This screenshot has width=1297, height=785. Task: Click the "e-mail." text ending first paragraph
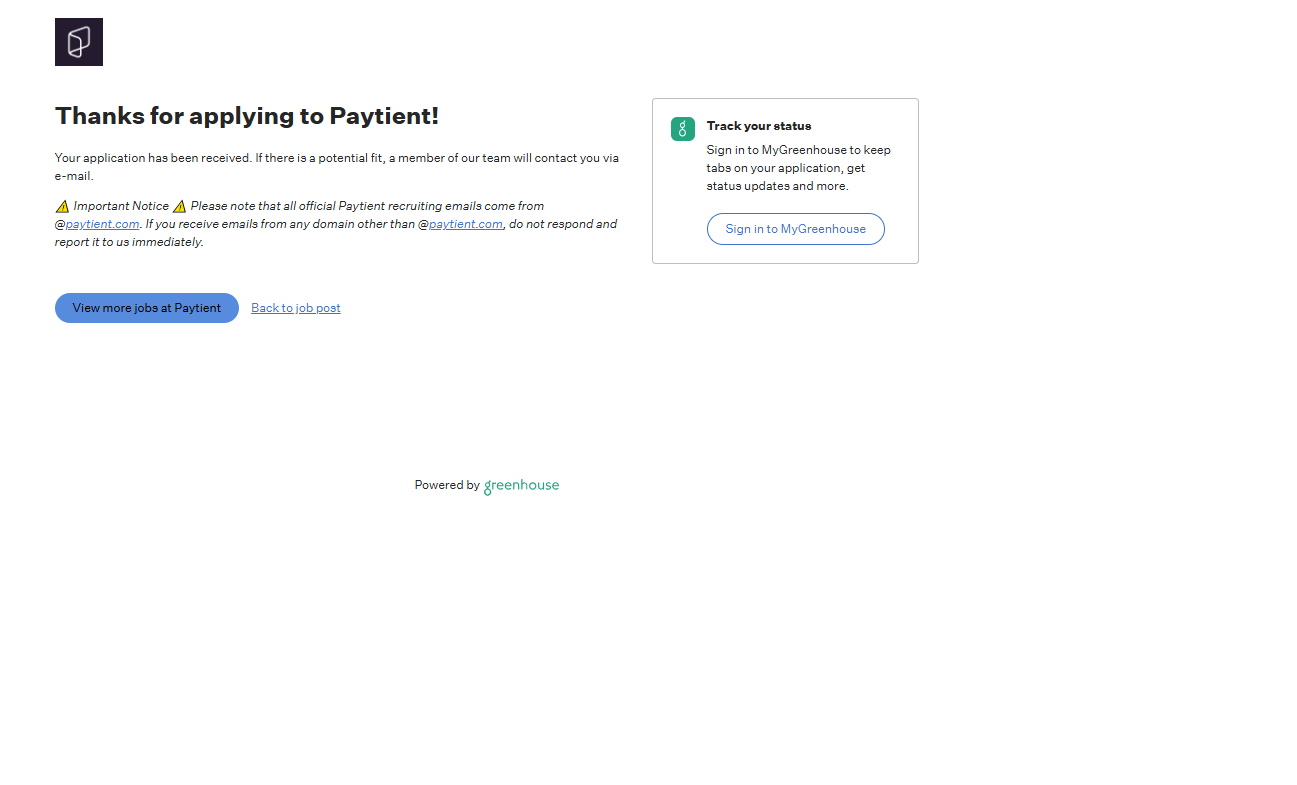[74, 176]
